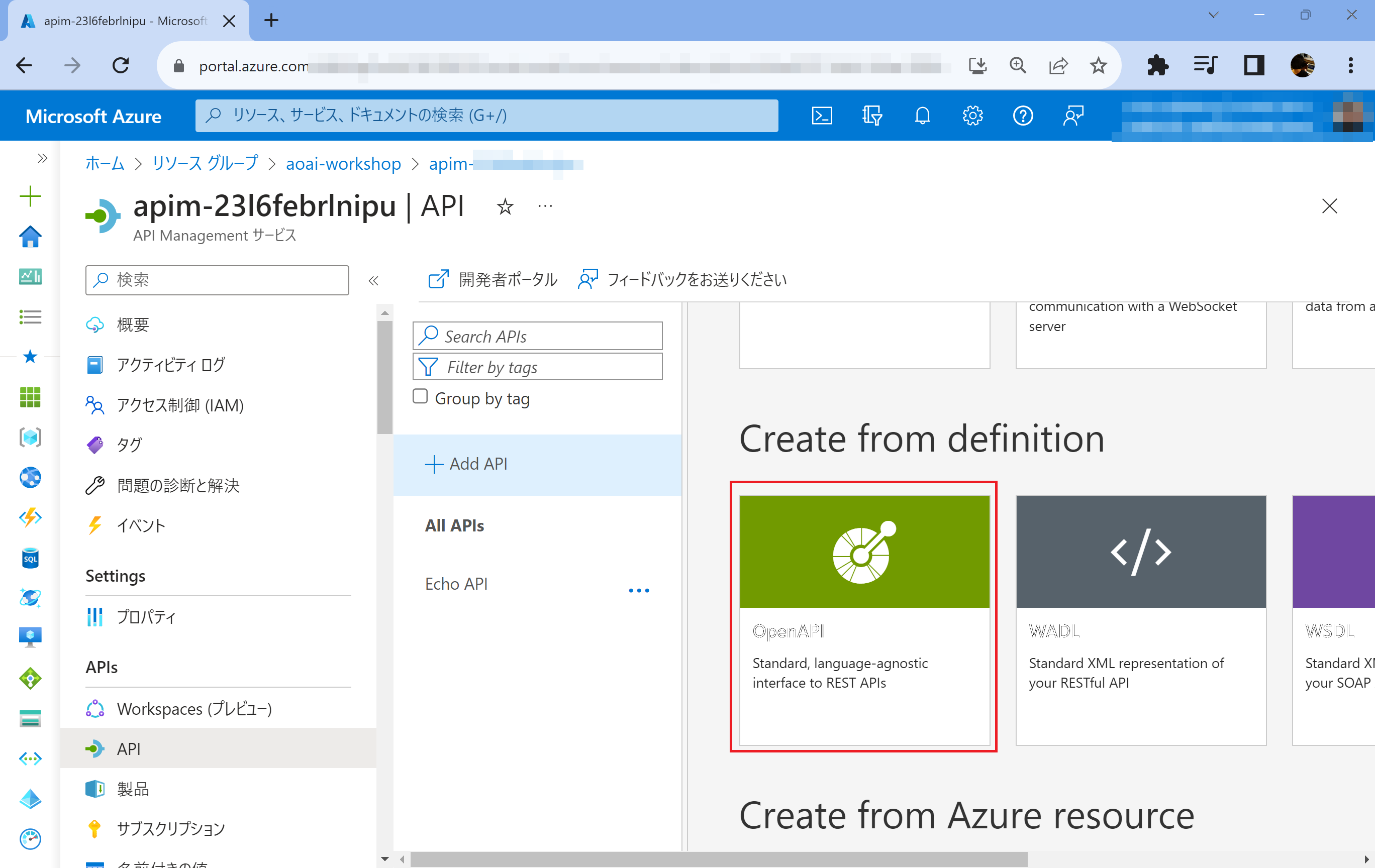Open the ellipsis menu next to Echo API
Viewport: 1375px width, 868px height.
pyautogui.click(x=638, y=590)
